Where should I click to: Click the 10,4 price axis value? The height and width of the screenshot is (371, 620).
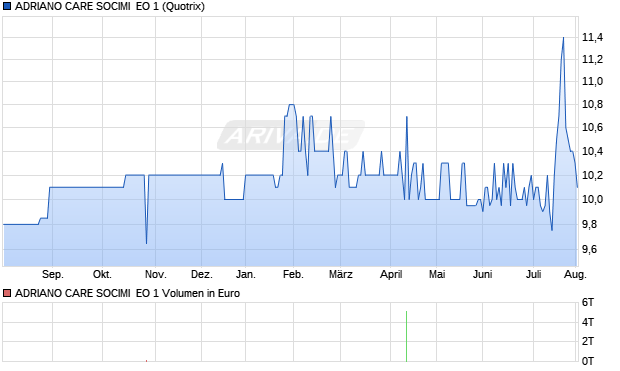pos(592,151)
